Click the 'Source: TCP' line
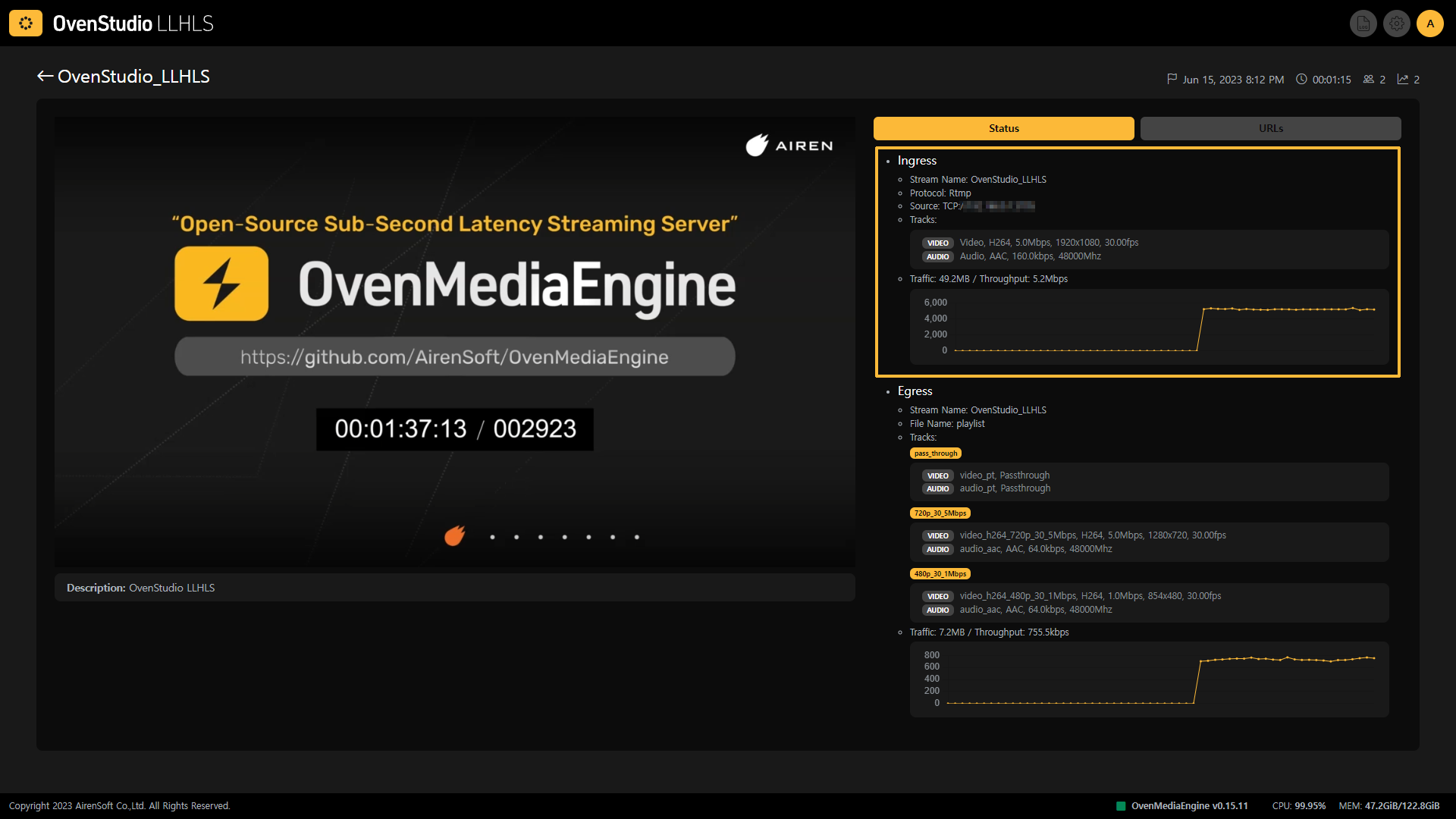1456x819 pixels. pos(972,206)
